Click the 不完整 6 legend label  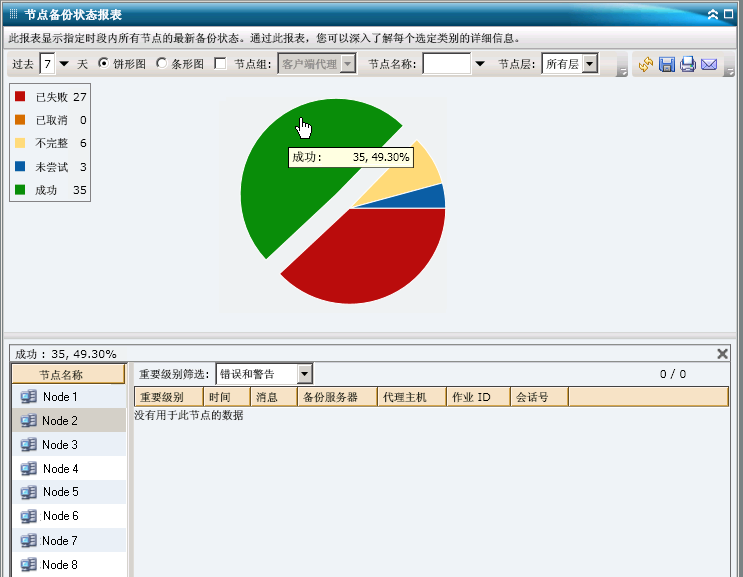pyautogui.click(x=61, y=143)
